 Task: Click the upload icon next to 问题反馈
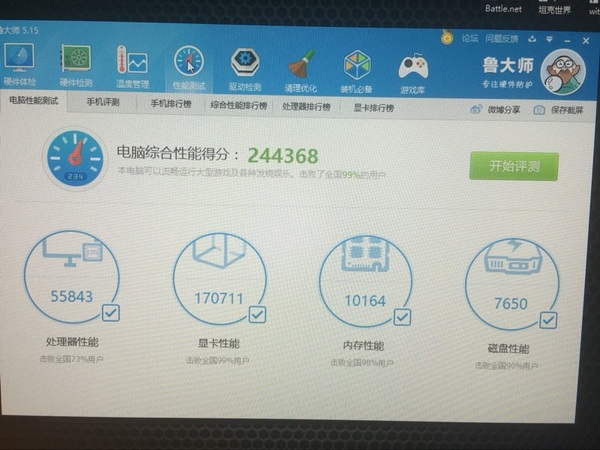point(532,39)
